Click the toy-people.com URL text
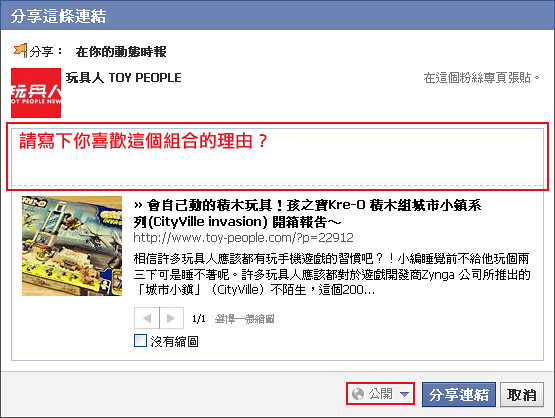Screen dimensions: 555x418 pyautogui.click(x=244, y=237)
